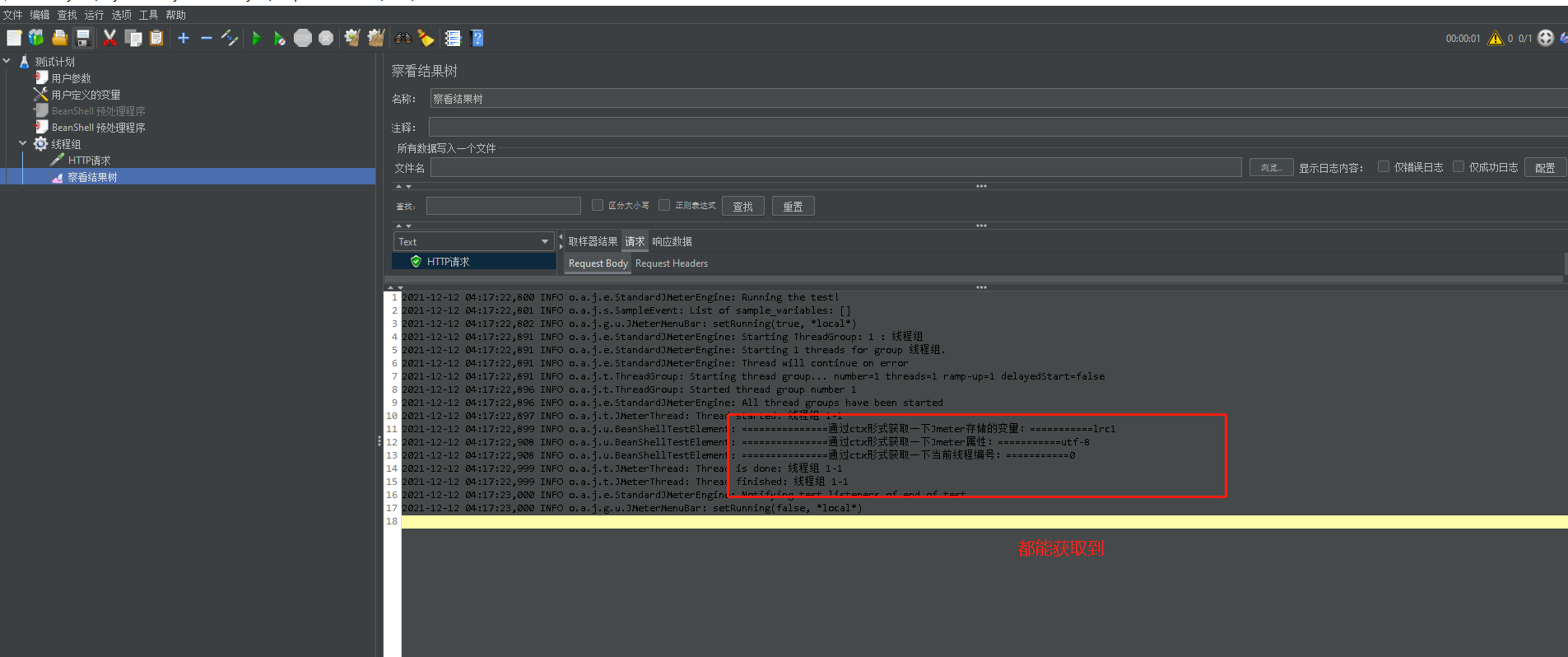The height and width of the screenshot is (657, 1568).
Task: Toggle the 区分大小写 checkbox
Action: (x=598, y=205)
